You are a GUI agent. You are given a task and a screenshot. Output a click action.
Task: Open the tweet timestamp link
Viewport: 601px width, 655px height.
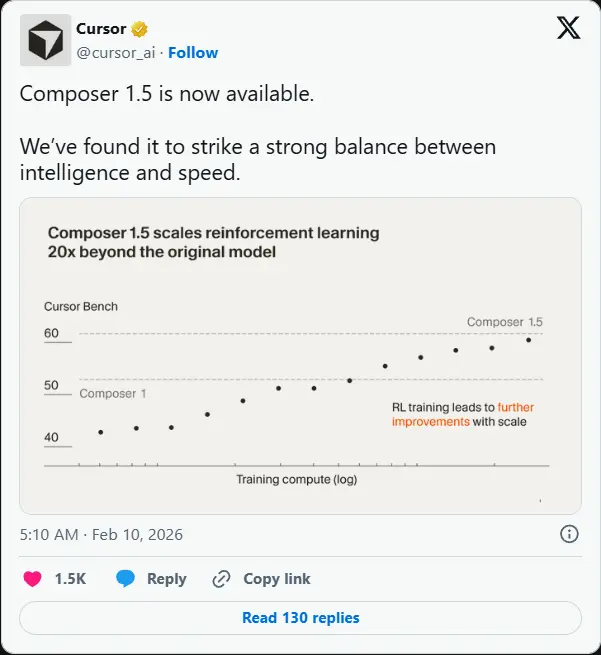101,535
